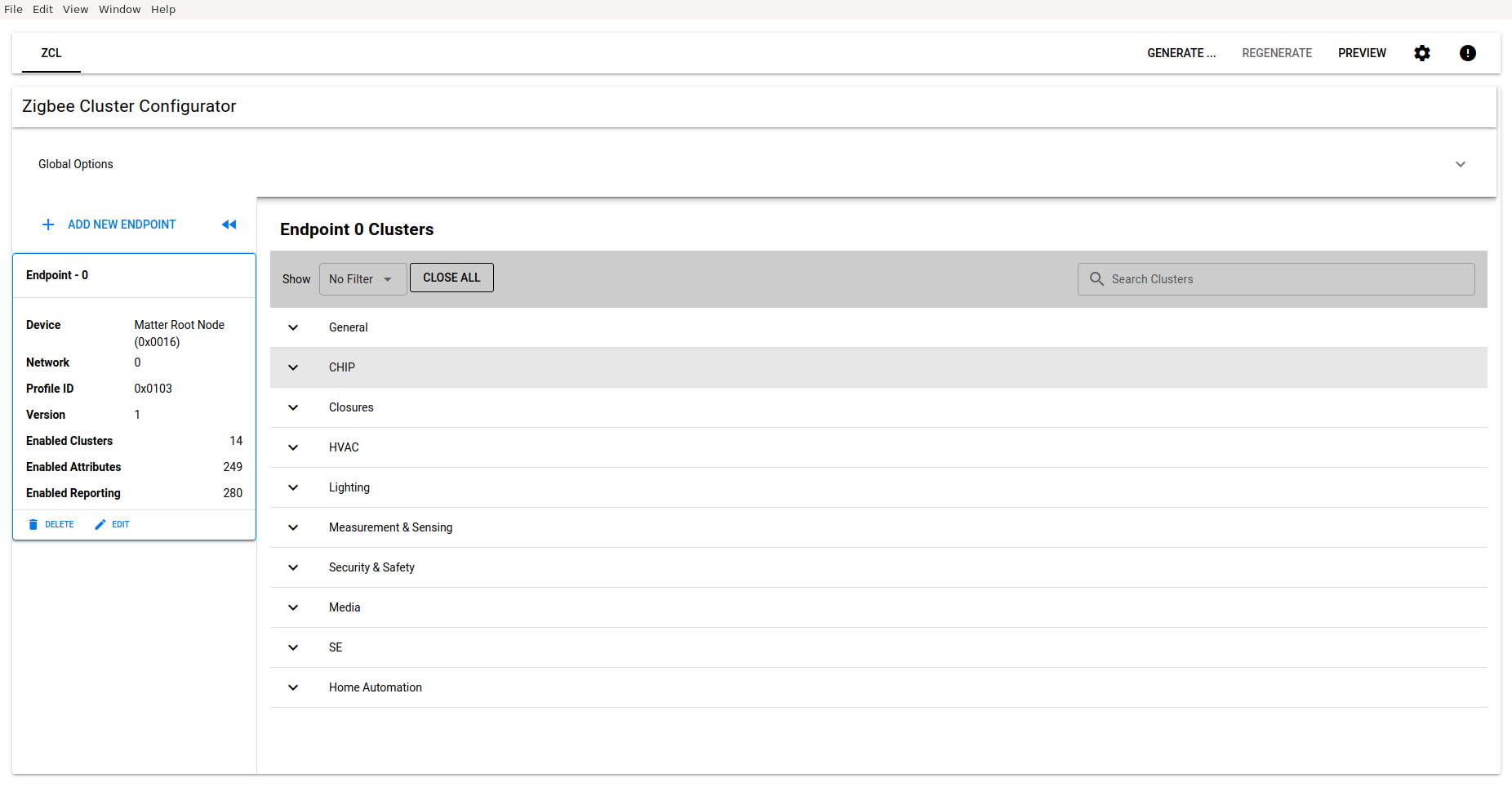Image resolution: width=1512 pixels, height=787 pixels.
Task: Click the PREVIEW button
Action: tap(1362, 53)
